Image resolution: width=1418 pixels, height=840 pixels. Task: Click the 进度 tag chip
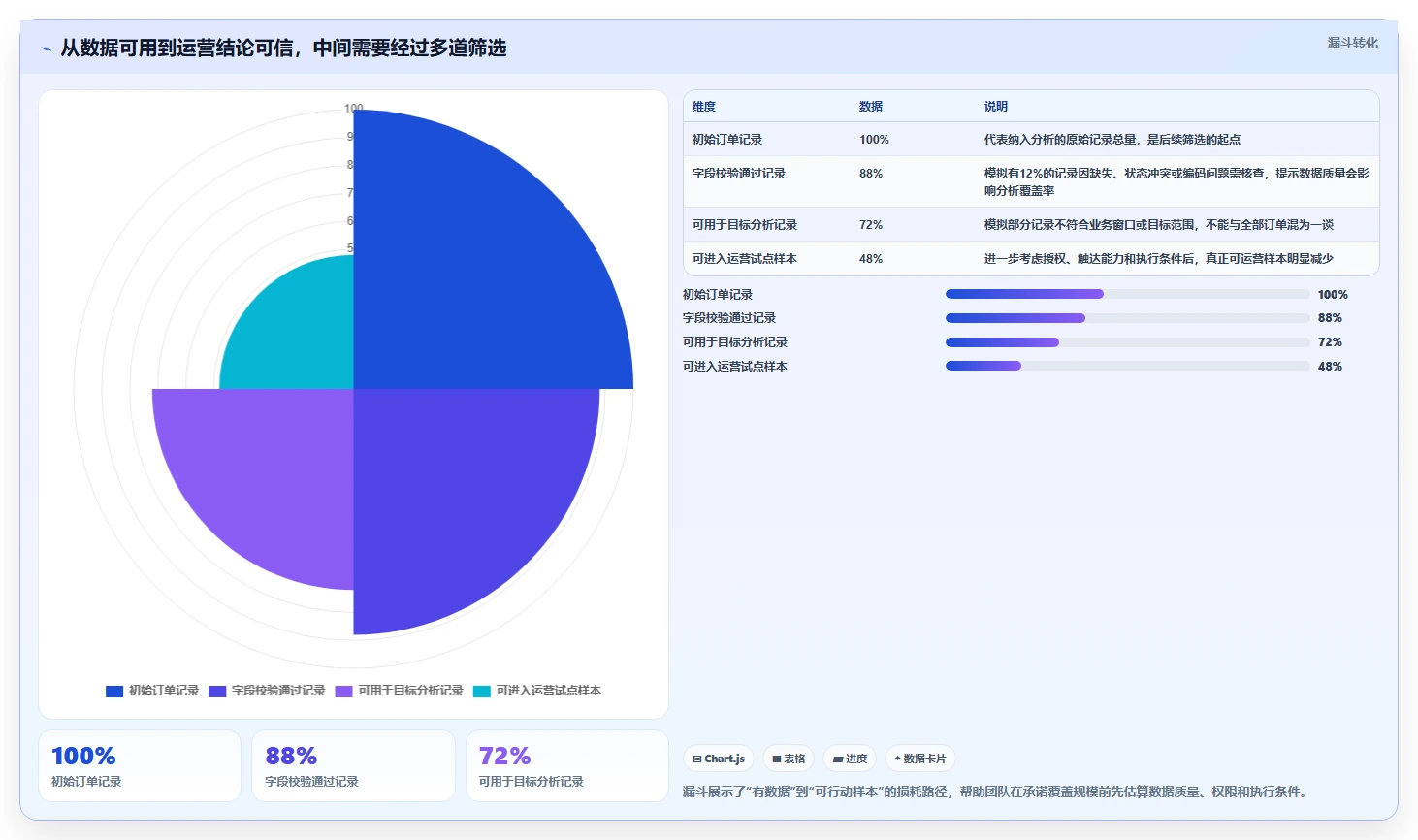click(x=850, y=759)
